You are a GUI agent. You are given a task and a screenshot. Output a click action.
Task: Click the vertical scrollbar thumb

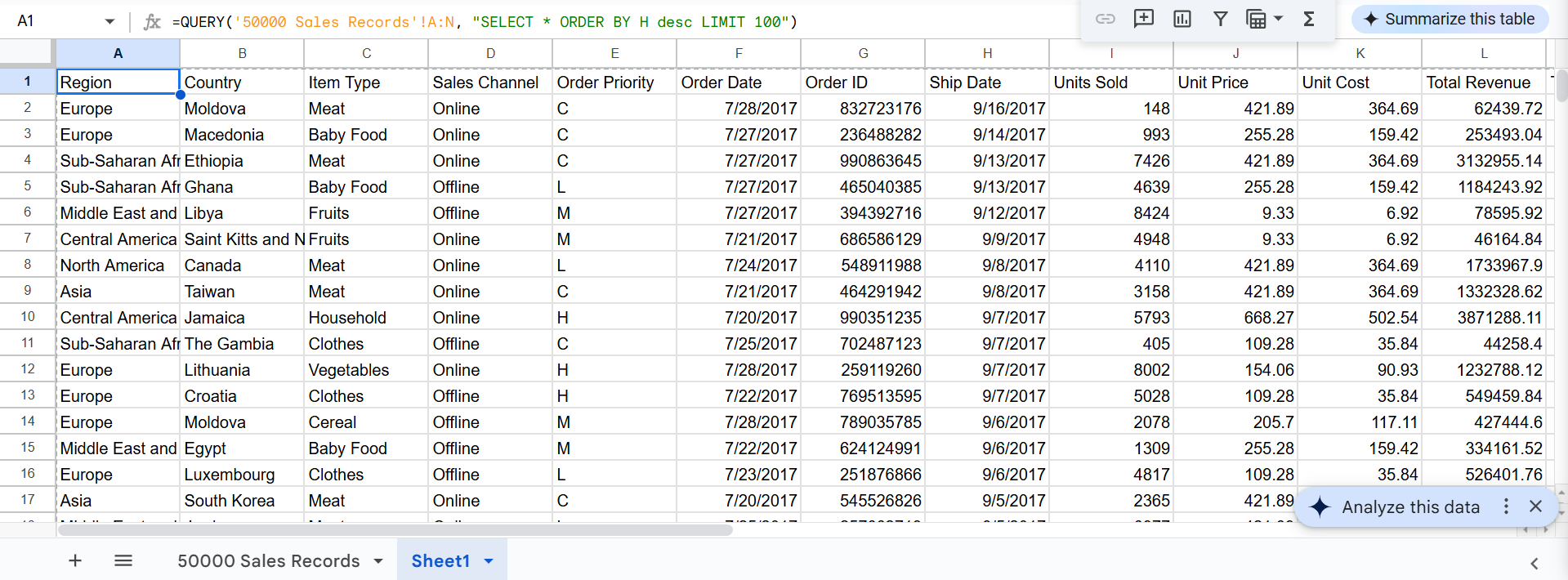1561,87
